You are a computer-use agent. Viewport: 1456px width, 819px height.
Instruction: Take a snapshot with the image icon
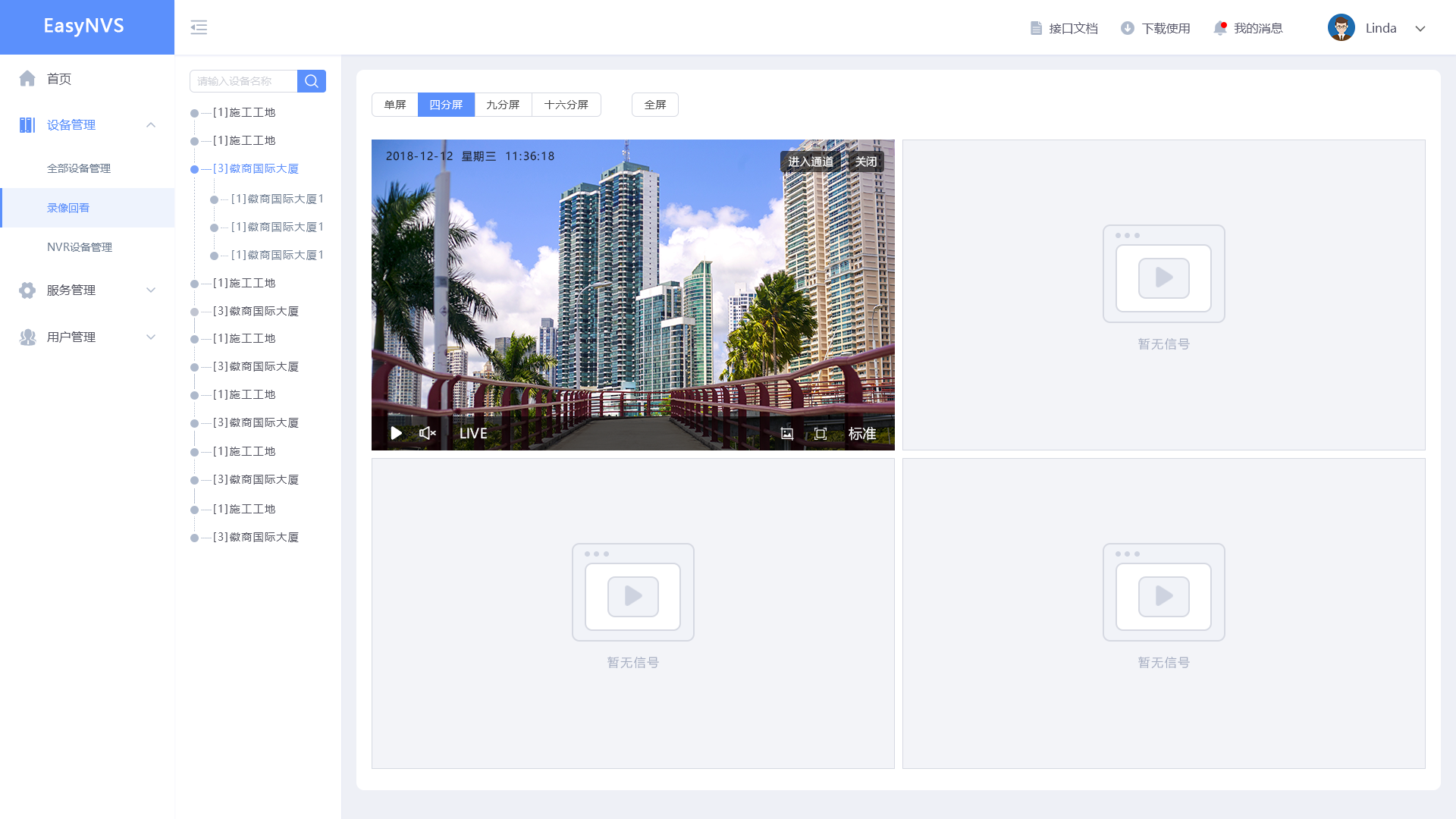point(787,434)
